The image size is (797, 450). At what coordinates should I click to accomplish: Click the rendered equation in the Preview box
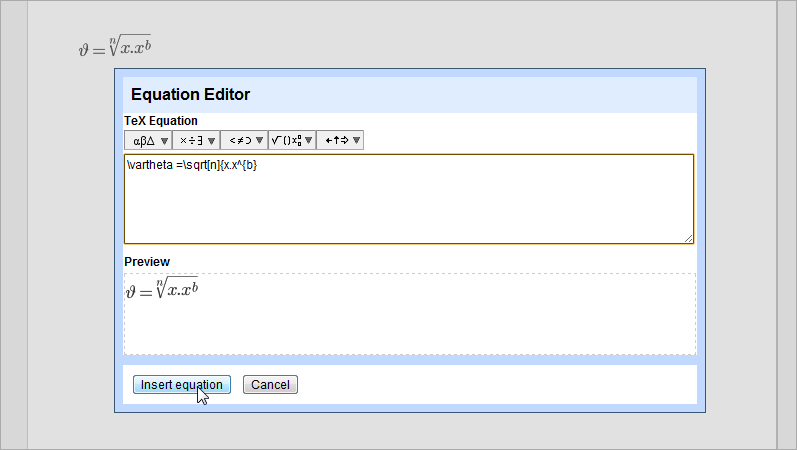click(x=162, y=290)
